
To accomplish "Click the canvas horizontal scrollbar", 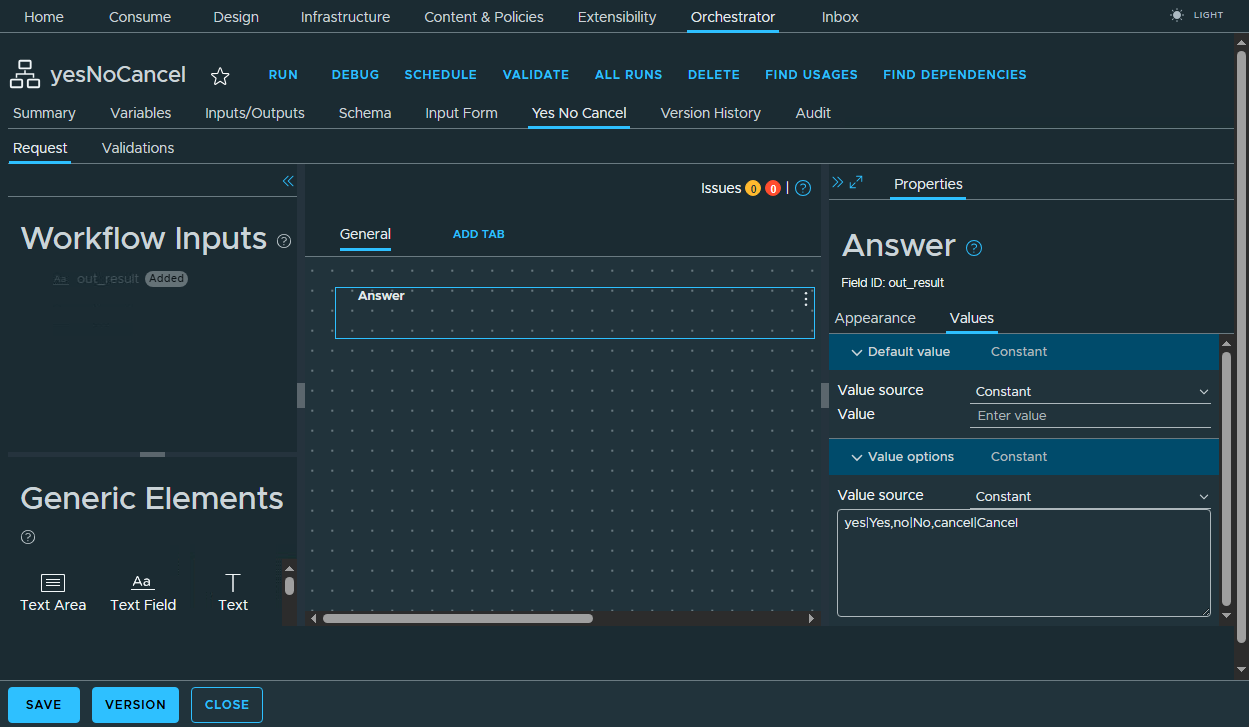I will (x=457, y=618).
